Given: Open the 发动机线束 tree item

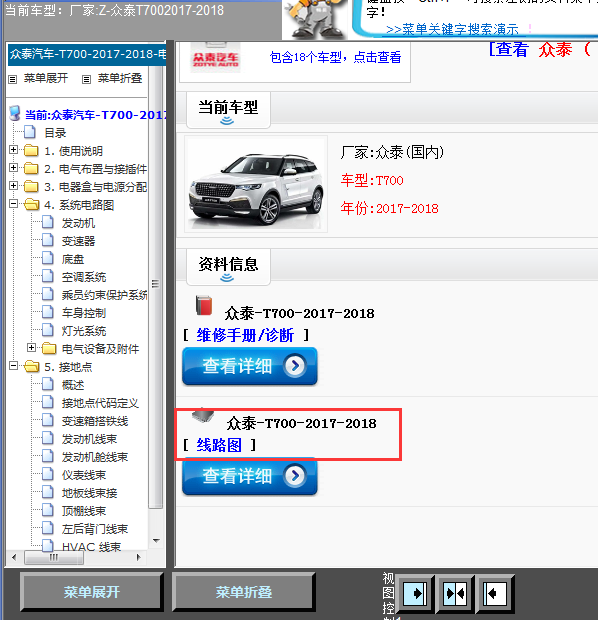Looking at the screenshot, I should coord(89,439).
